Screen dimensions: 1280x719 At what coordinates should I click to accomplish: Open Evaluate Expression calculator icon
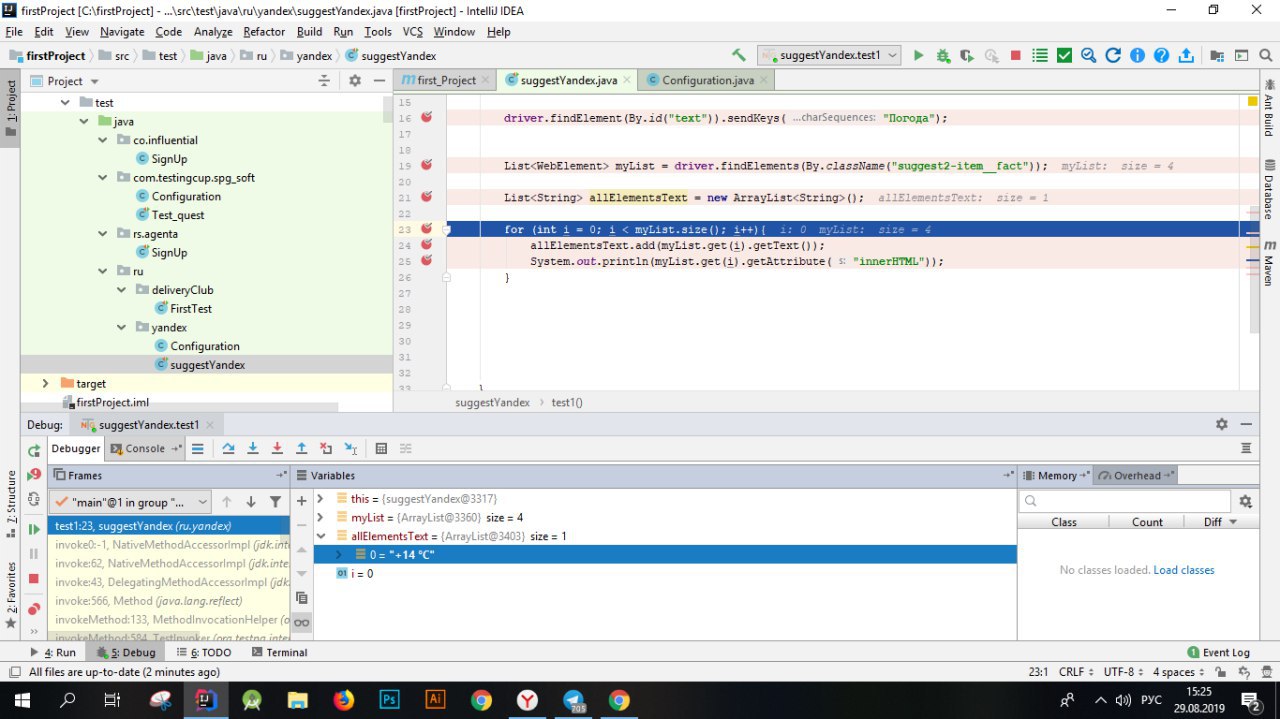pos(380,449)
